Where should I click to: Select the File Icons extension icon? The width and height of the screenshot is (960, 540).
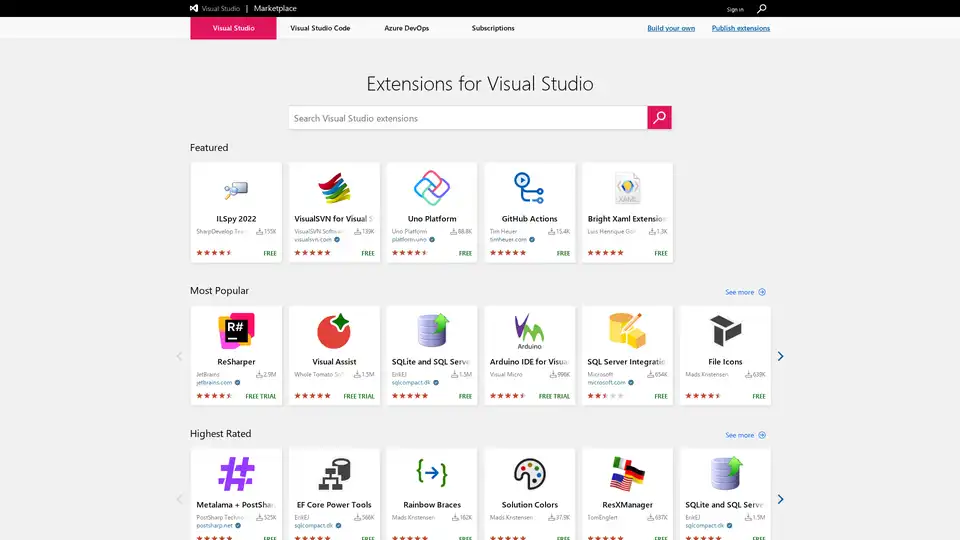point(725,330)
